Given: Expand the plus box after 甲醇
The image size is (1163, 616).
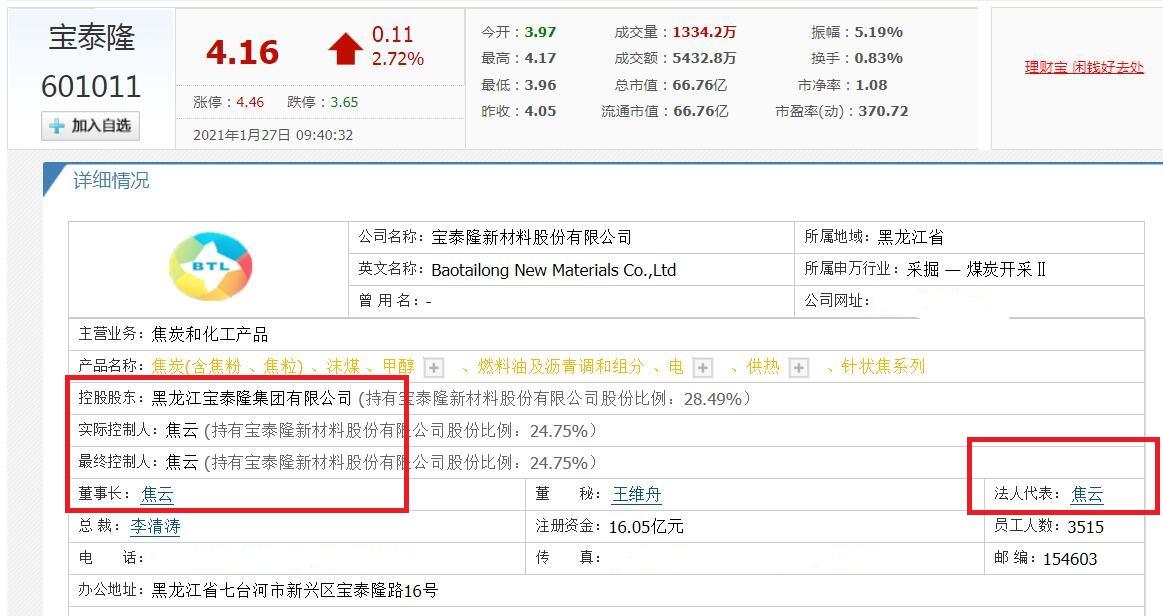Looking at the screenshot, I should 434,367.
